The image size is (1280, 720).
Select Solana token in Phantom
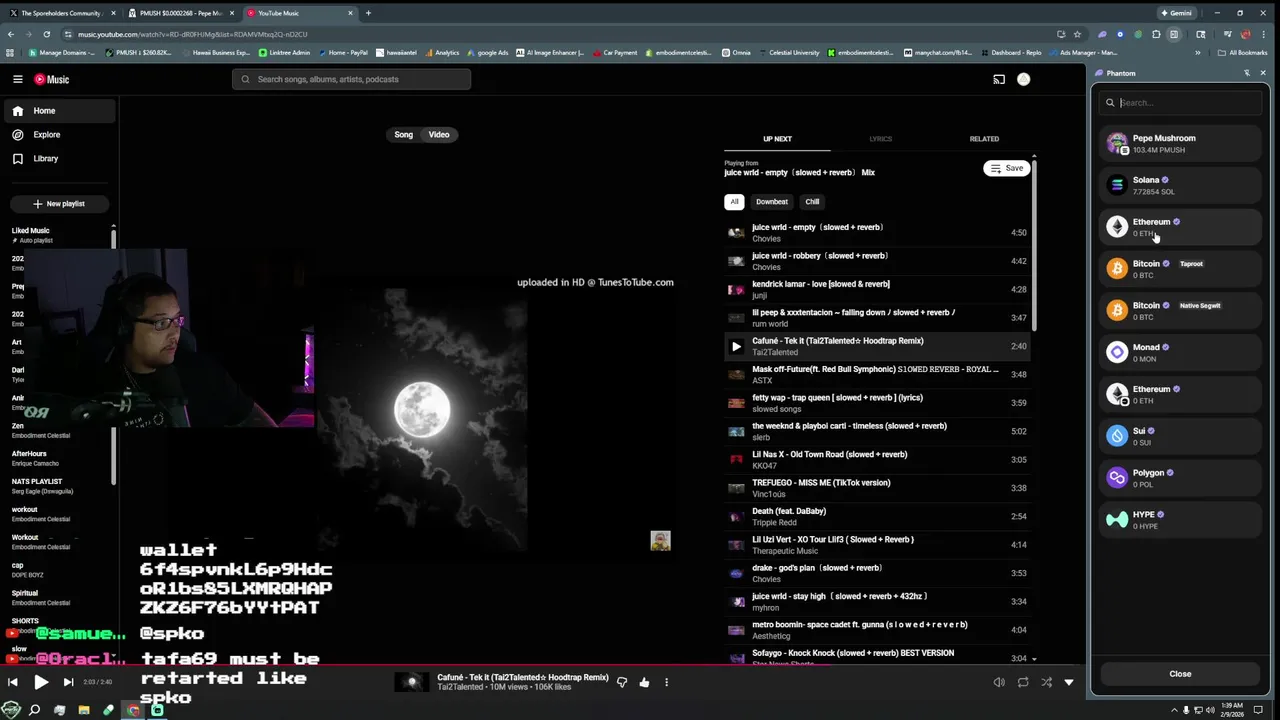click(x=1180, y=185)
